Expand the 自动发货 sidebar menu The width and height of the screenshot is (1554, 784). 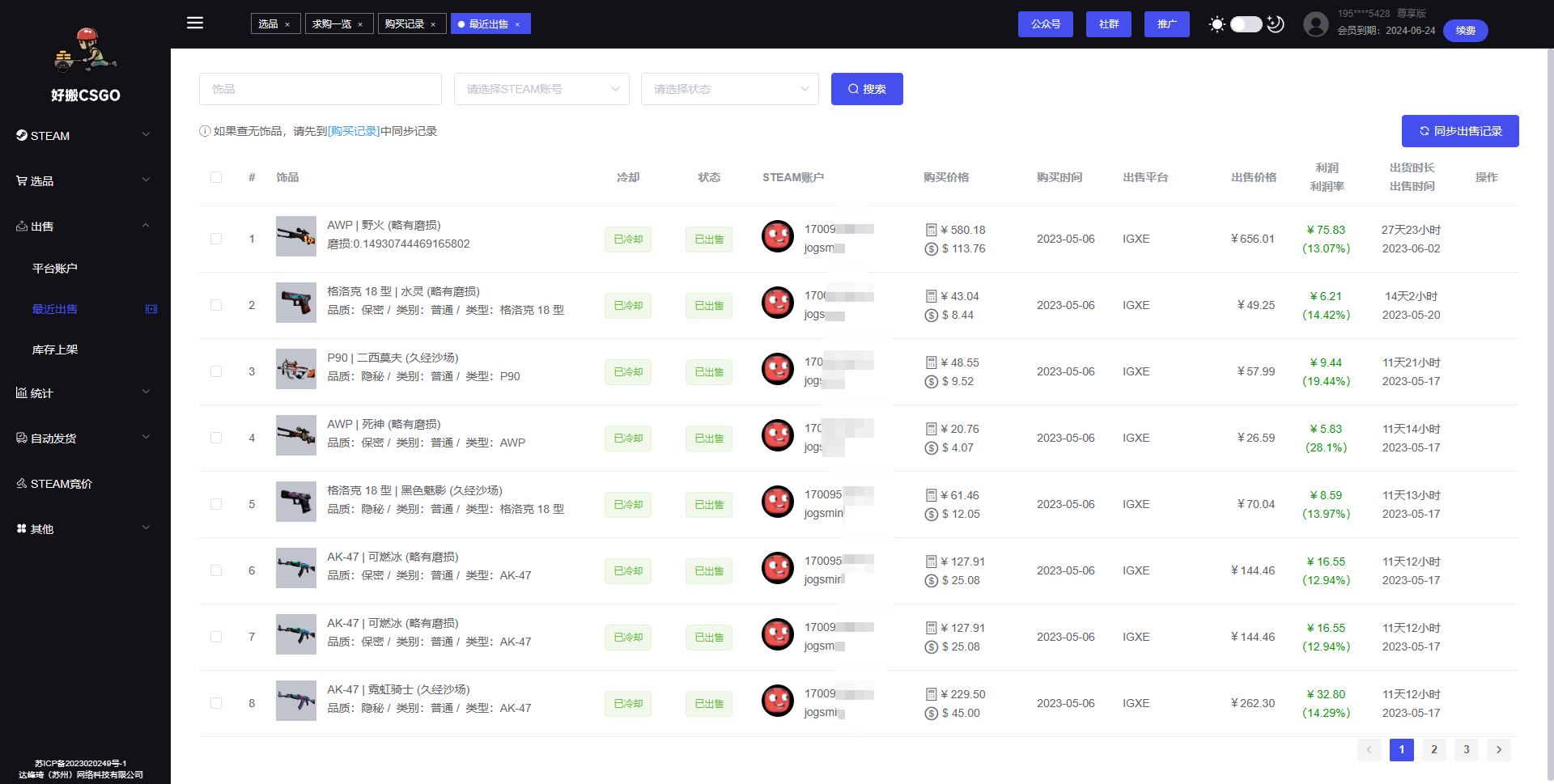85,439
